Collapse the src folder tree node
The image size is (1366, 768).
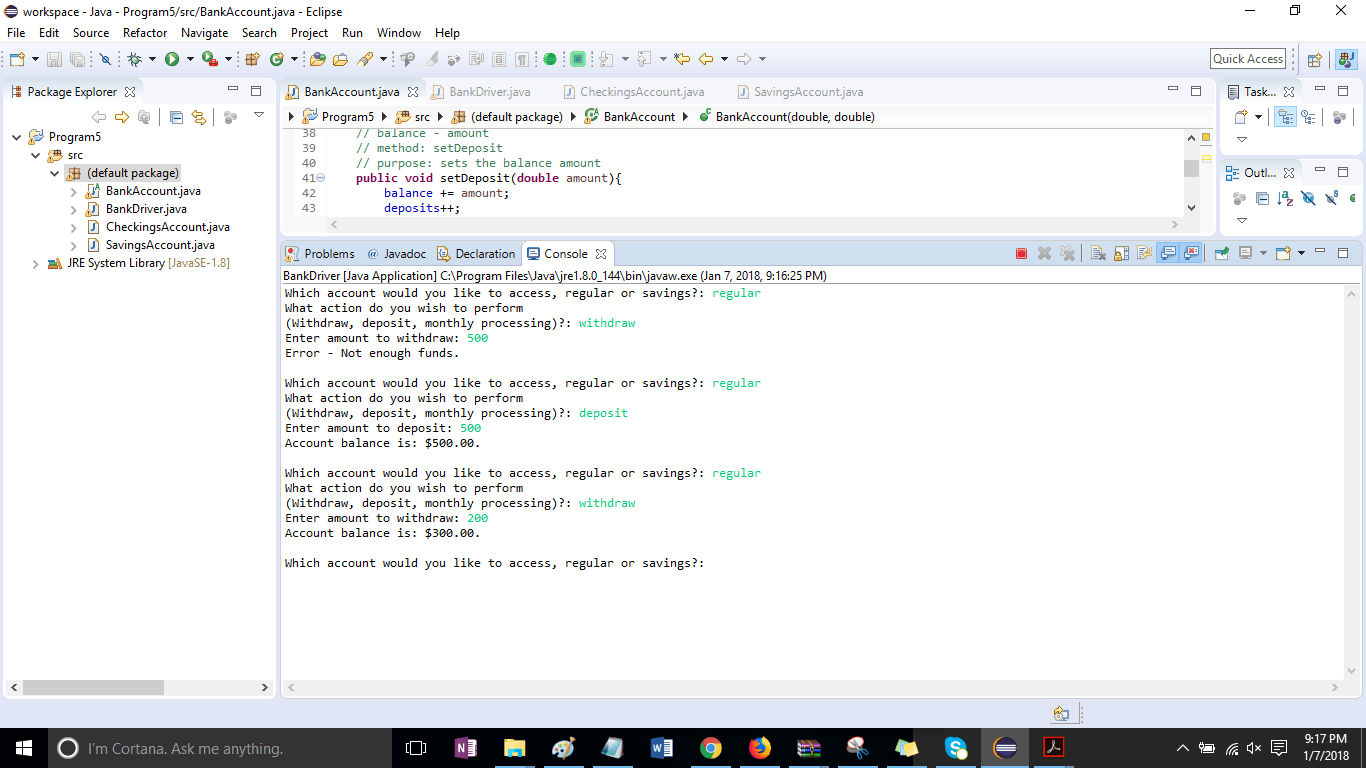(36, 155)
